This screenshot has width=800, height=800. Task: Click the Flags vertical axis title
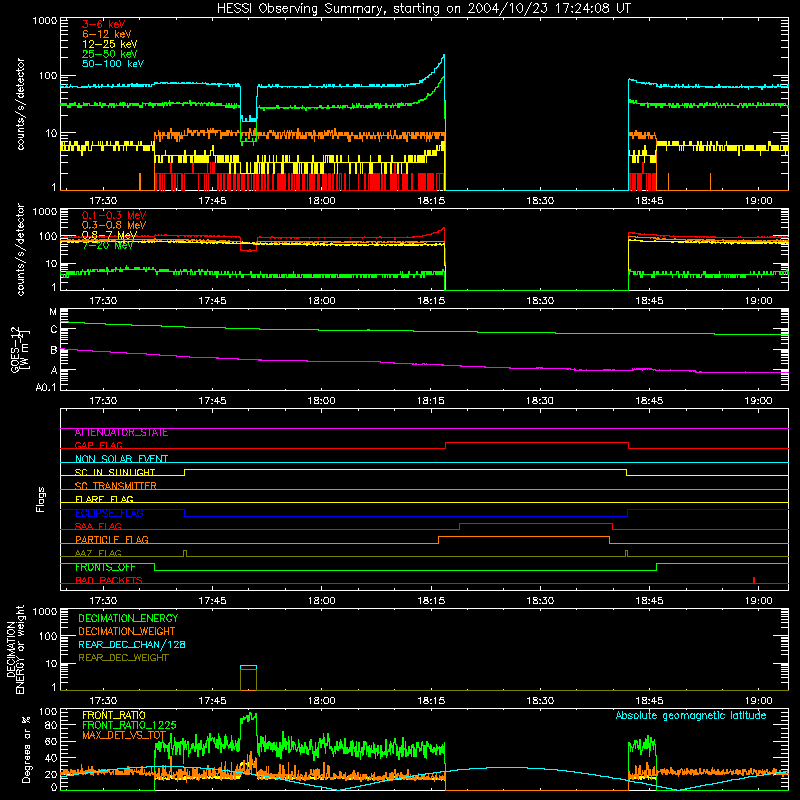41,499
